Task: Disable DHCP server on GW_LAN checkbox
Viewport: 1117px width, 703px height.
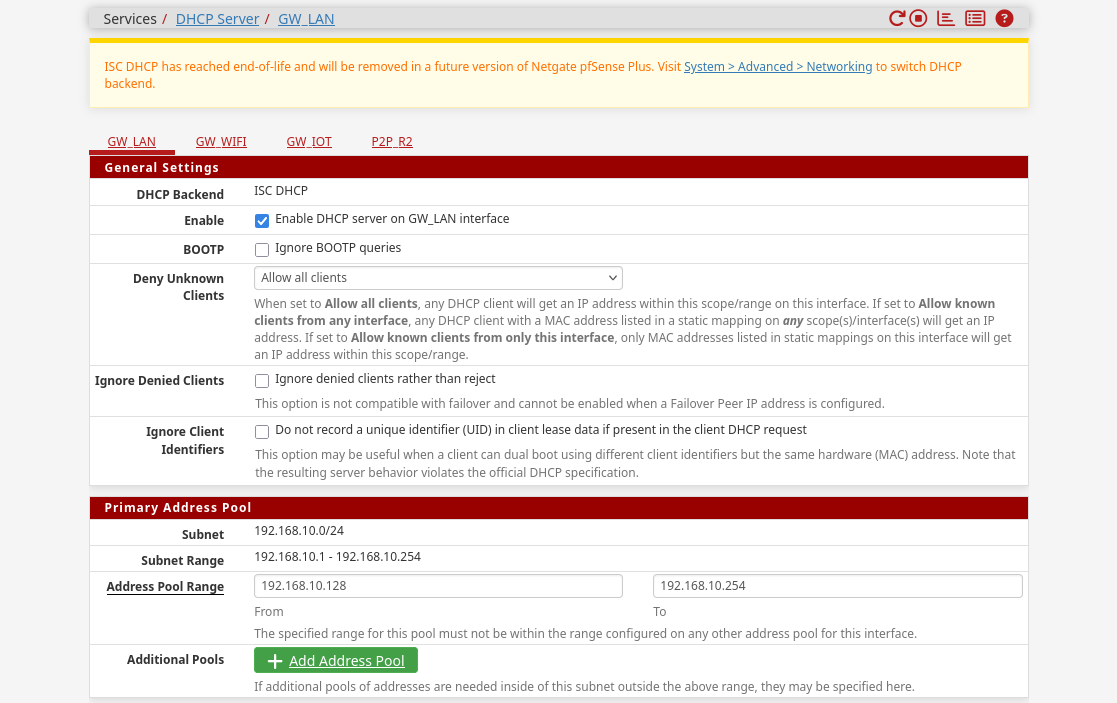Action: pyautogui.click(x=262, y=221)
